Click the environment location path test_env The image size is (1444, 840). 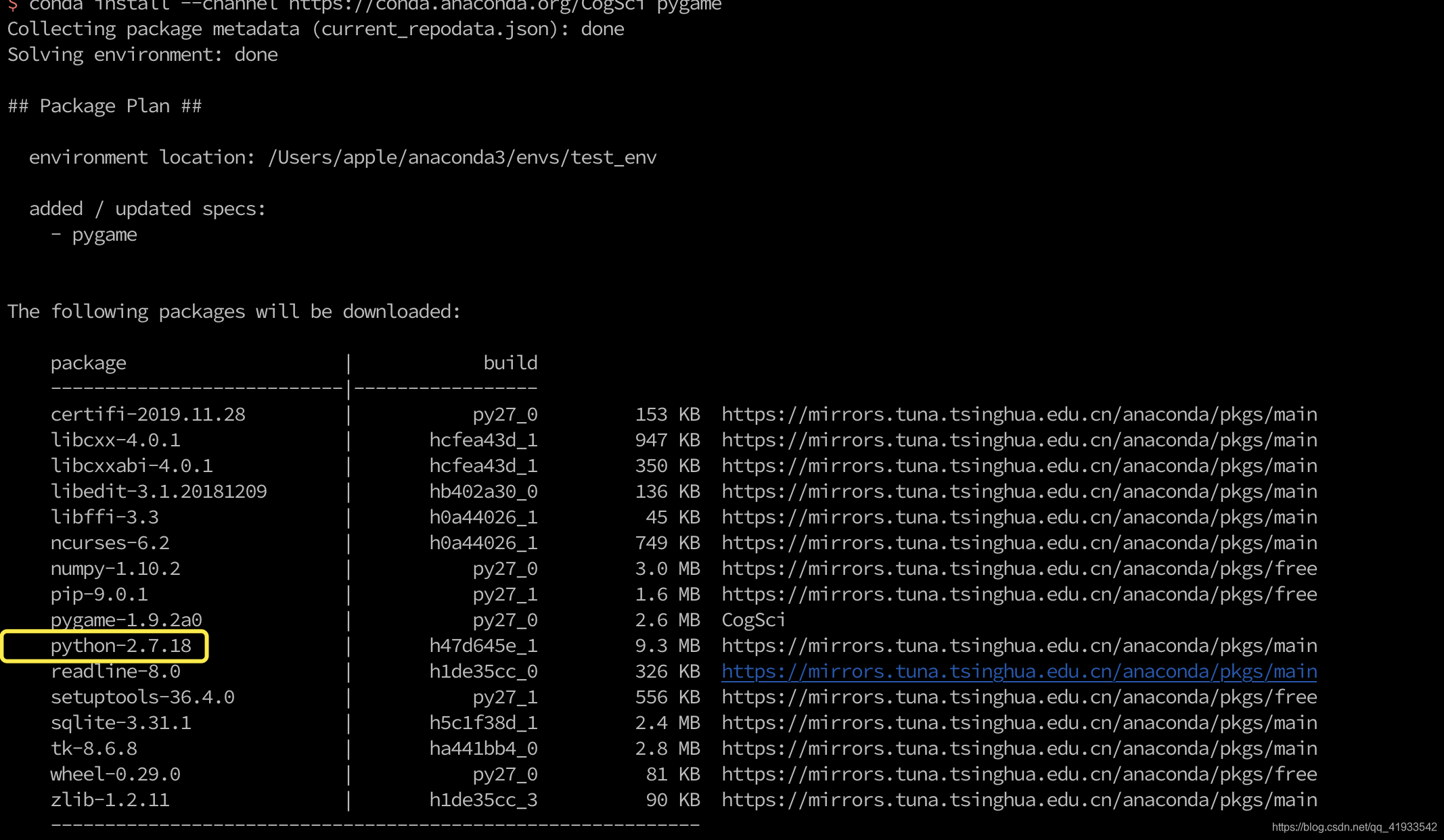pyautogui.click(x=462, y=158)
